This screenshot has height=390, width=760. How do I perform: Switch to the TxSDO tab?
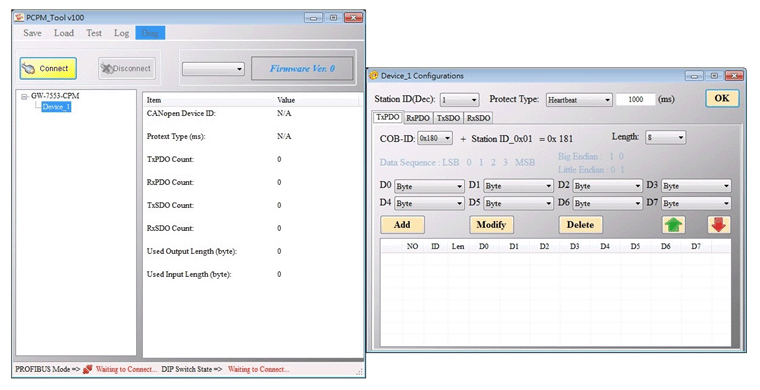pos(448,118)
